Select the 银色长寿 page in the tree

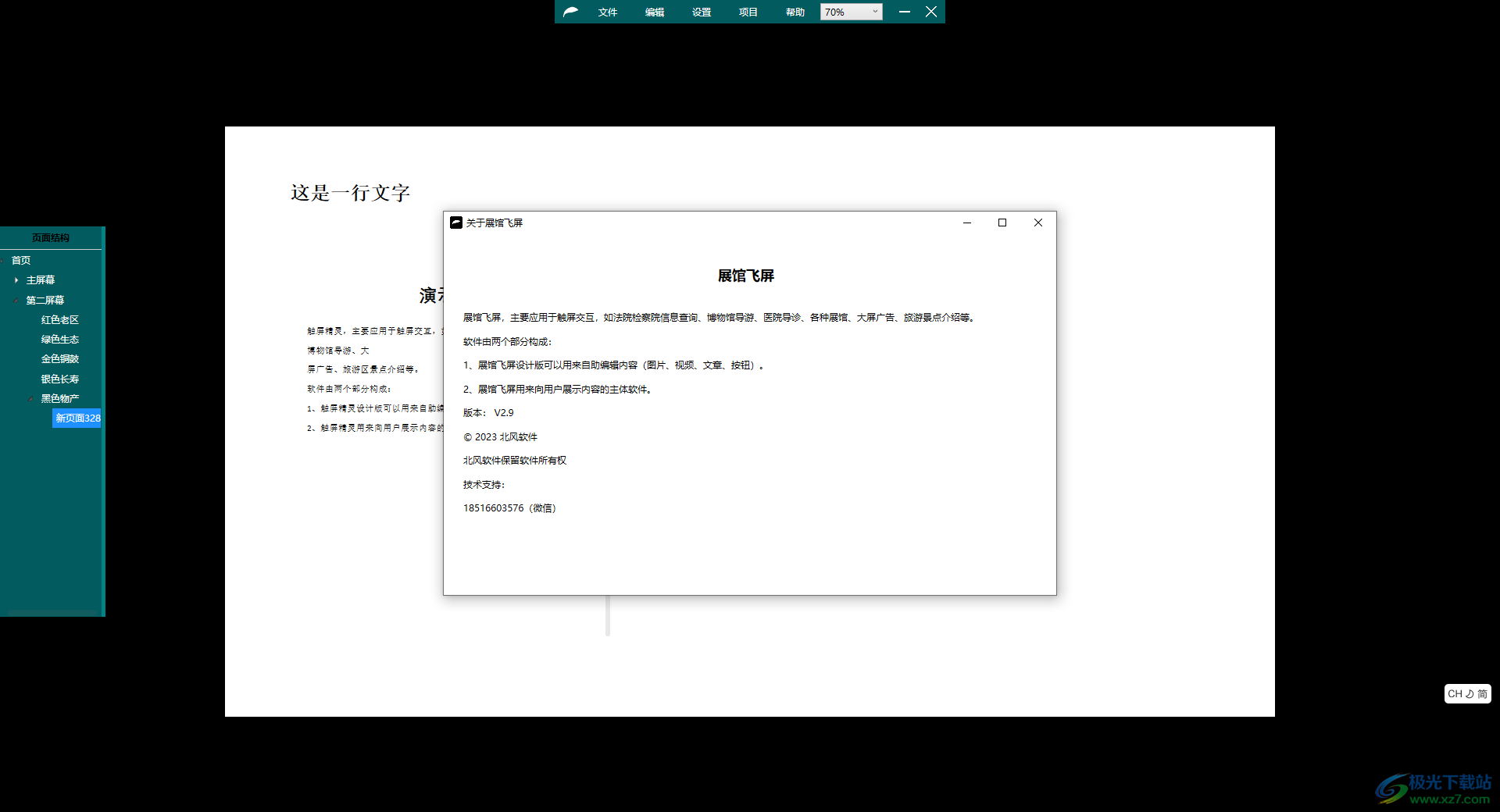pyautogui.click(x=60, y=379)
